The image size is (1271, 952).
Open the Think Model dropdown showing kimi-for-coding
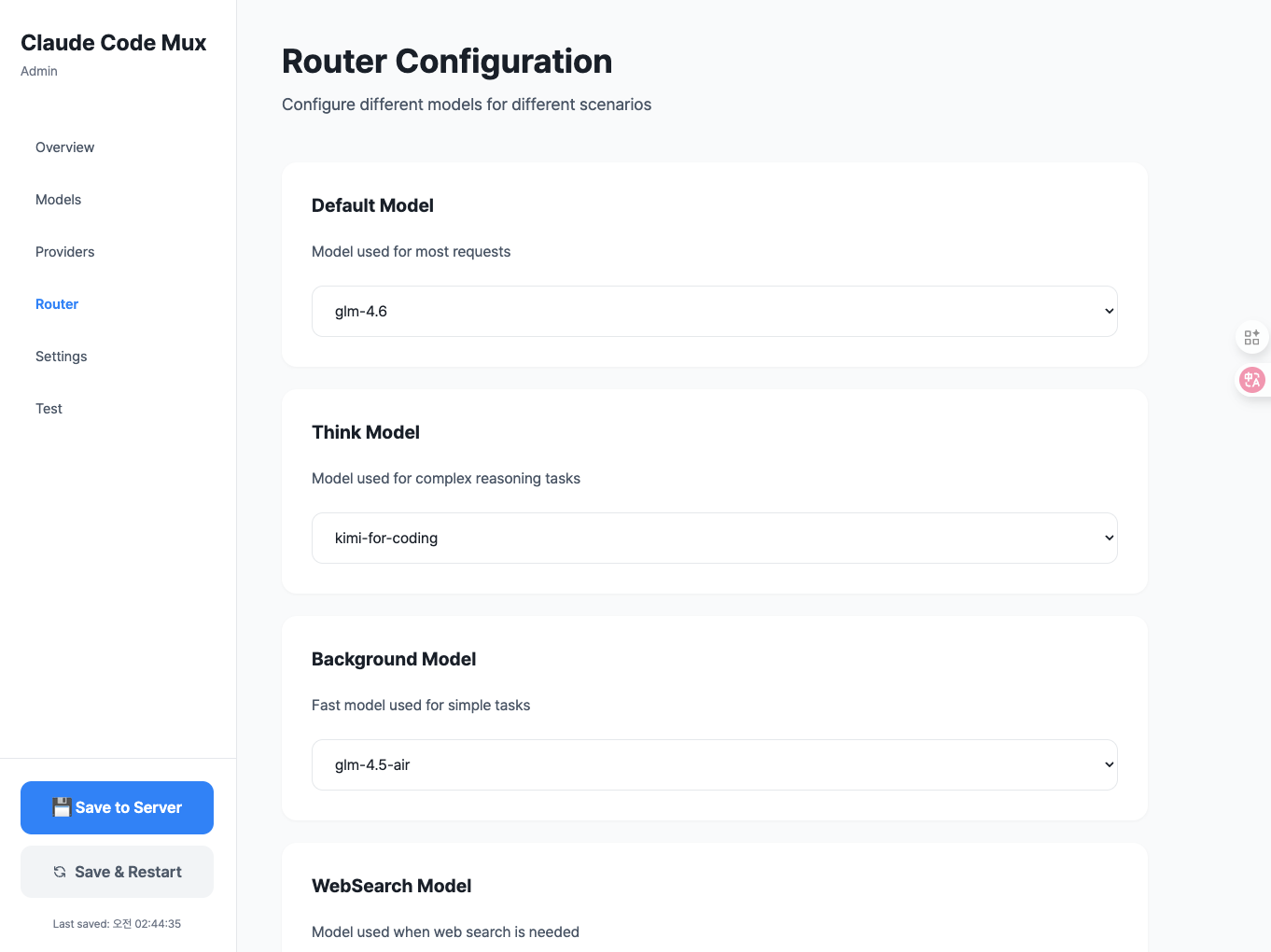(x=714, y=538)
